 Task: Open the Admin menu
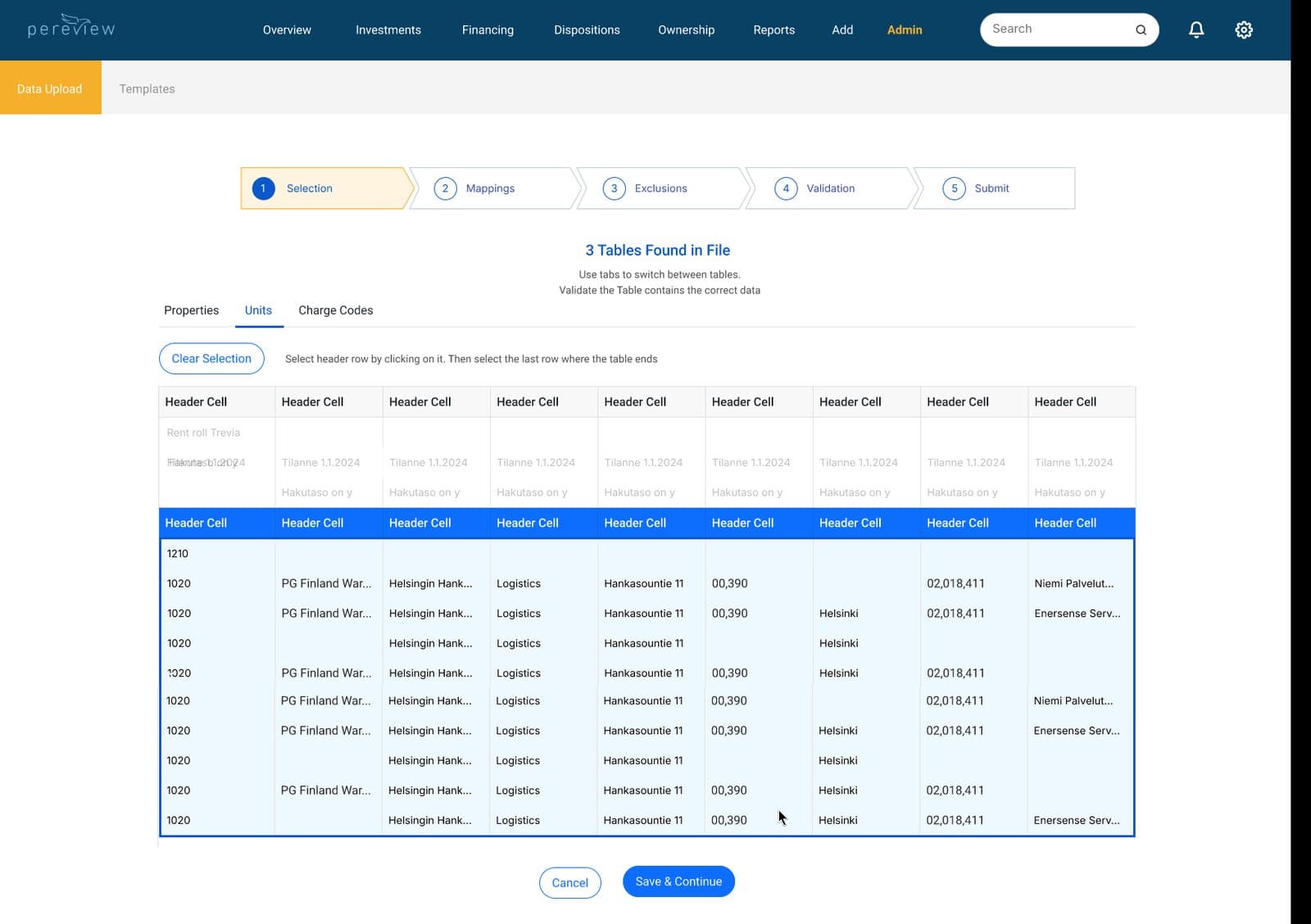tap(905, 29)
